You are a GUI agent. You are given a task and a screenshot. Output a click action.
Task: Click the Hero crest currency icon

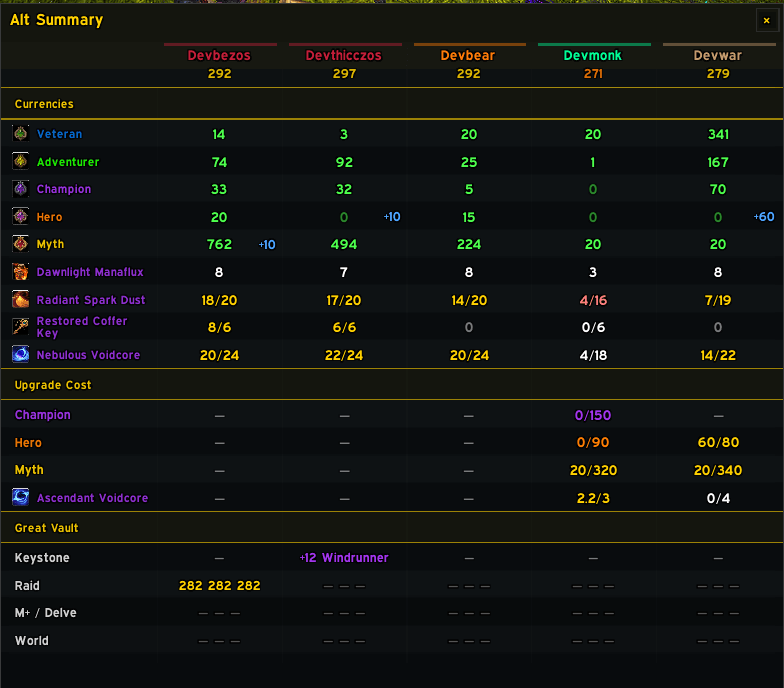click(x=20, y=216)
